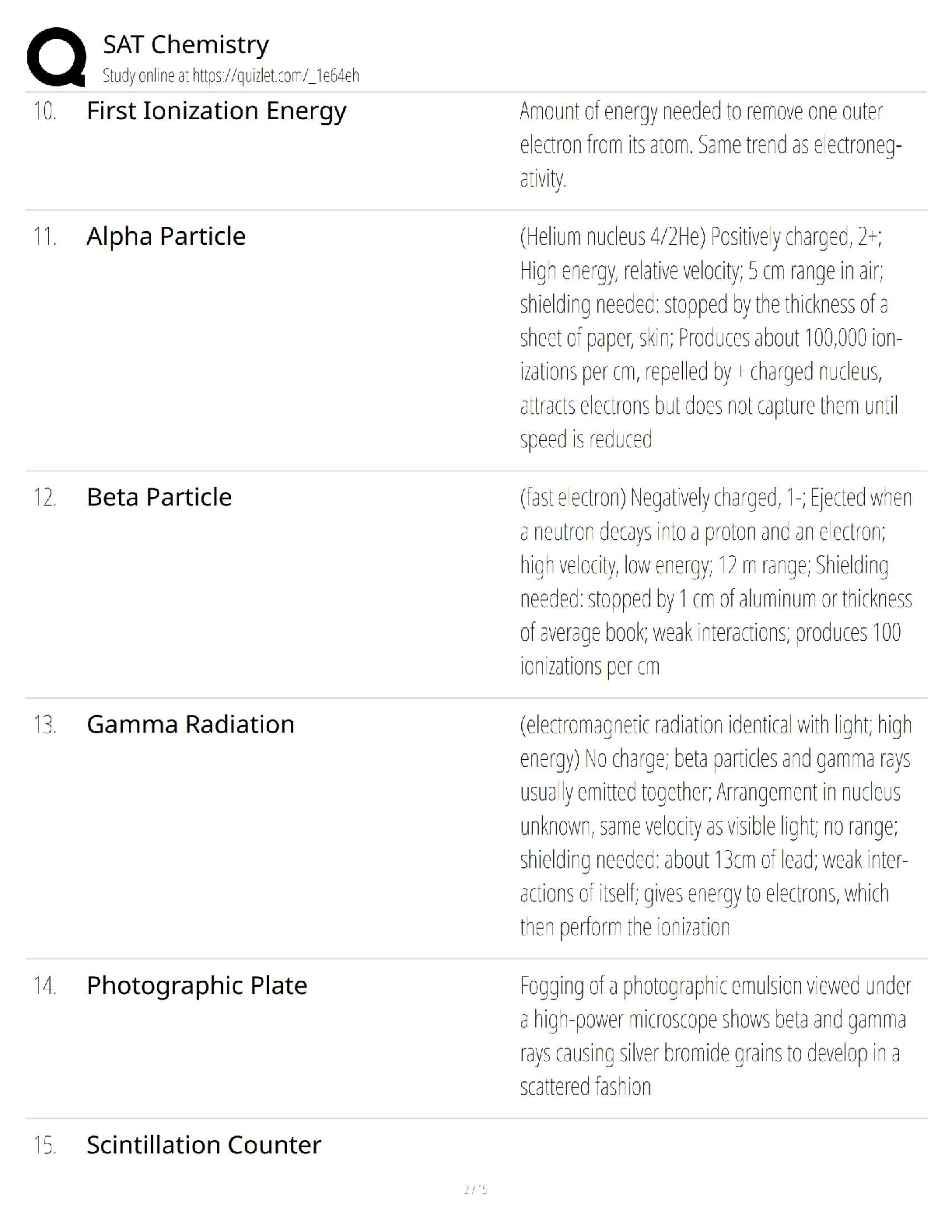Click the page number at bottom
This screenshot has width=952, height=1232.
coord(475,1189)
